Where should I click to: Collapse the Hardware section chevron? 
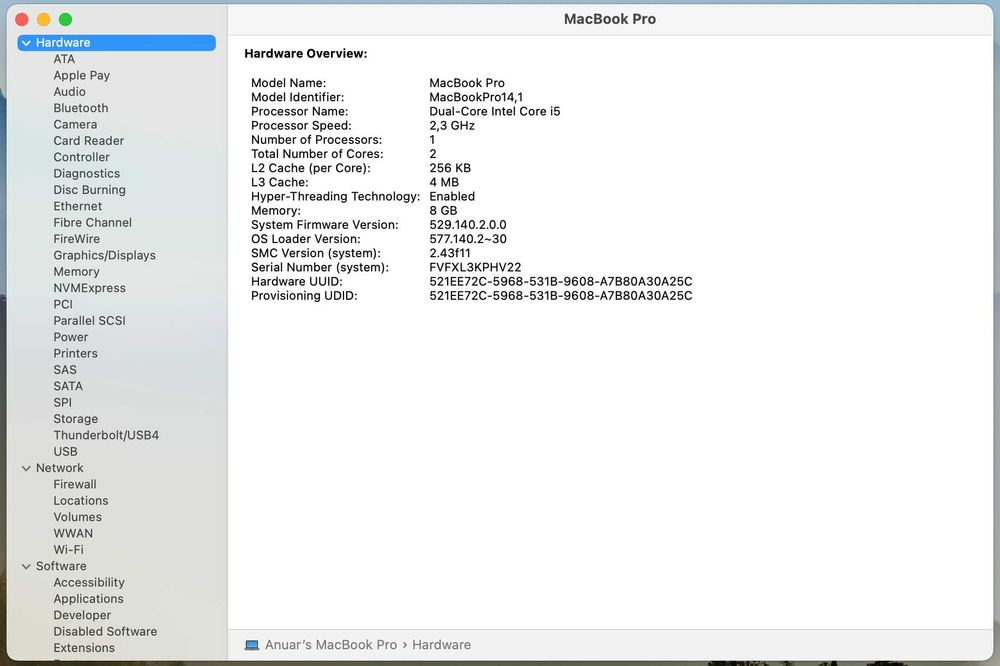point(26,43)
